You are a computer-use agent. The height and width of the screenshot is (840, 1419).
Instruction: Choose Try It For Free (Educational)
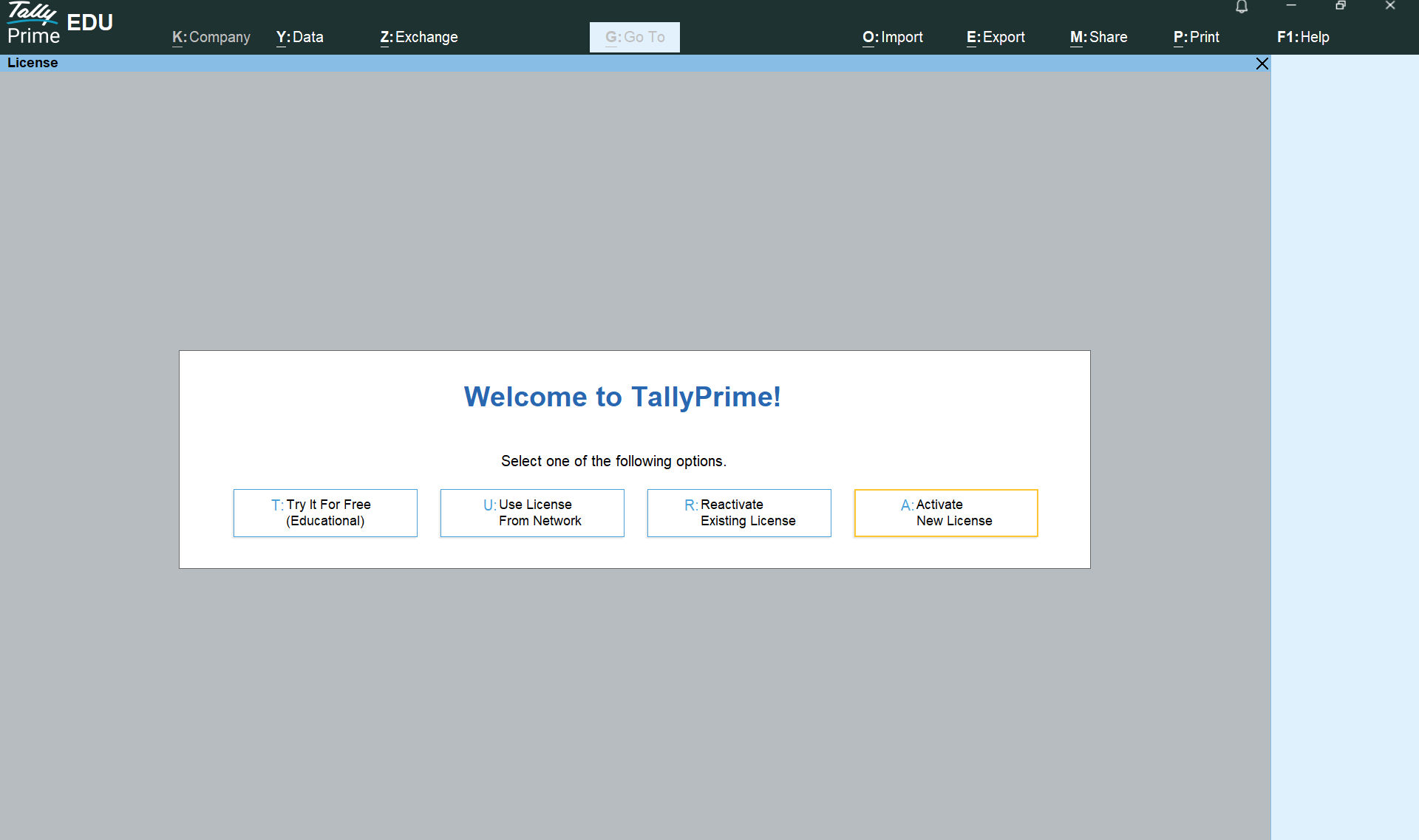coord(325,513)
